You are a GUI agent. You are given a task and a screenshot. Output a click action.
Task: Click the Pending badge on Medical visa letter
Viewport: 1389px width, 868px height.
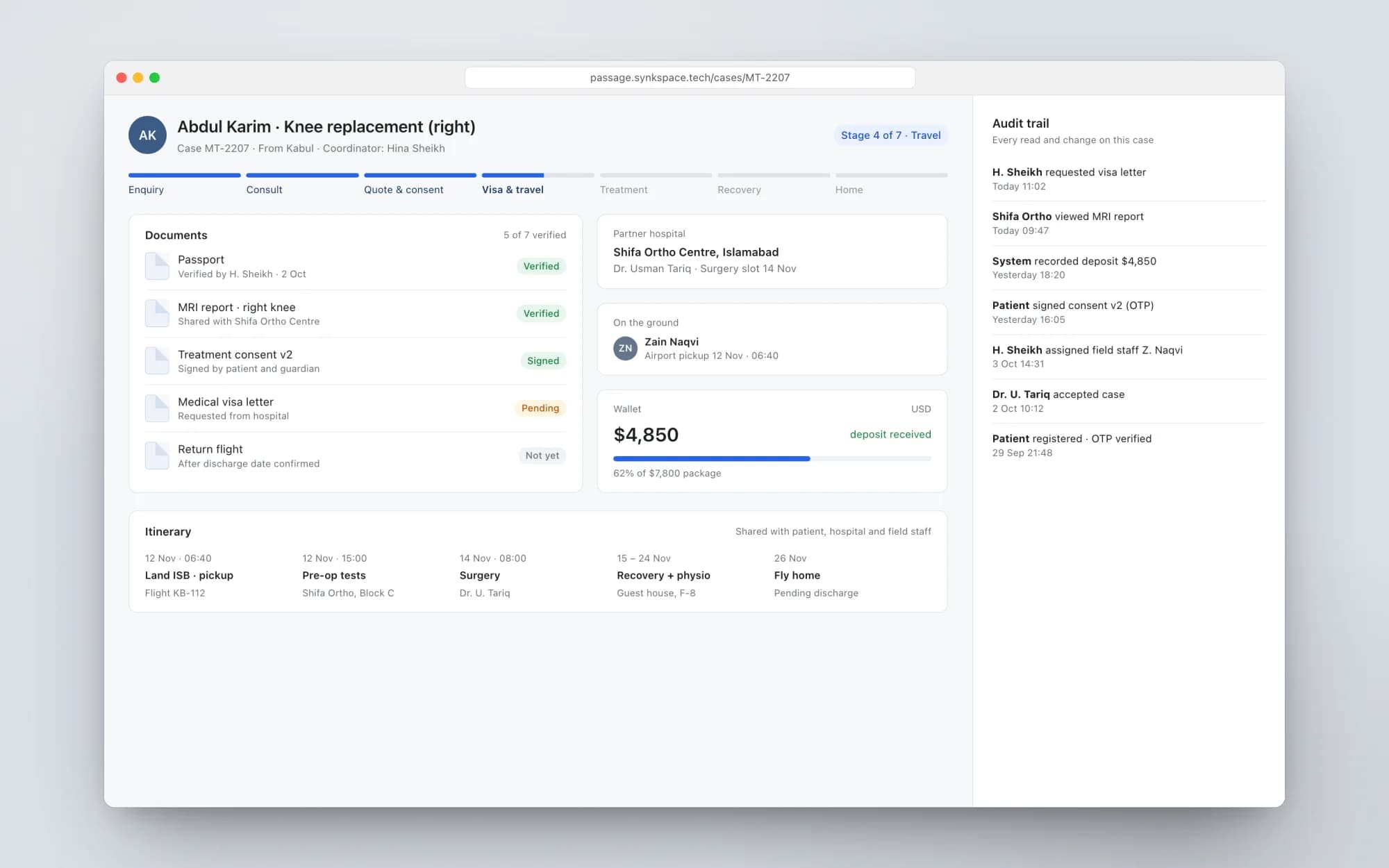[x=540, y=408]
